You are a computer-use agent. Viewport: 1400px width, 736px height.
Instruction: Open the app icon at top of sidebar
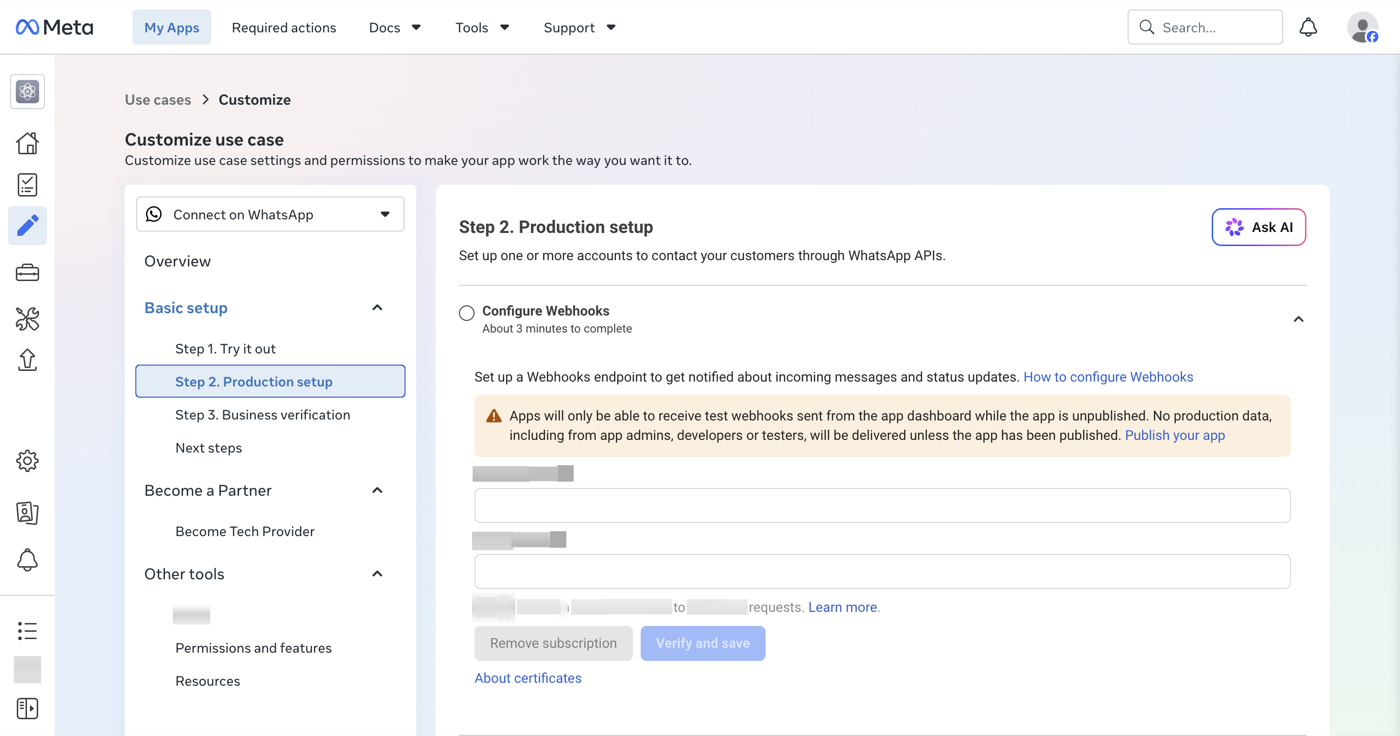[x=27, y=92]
